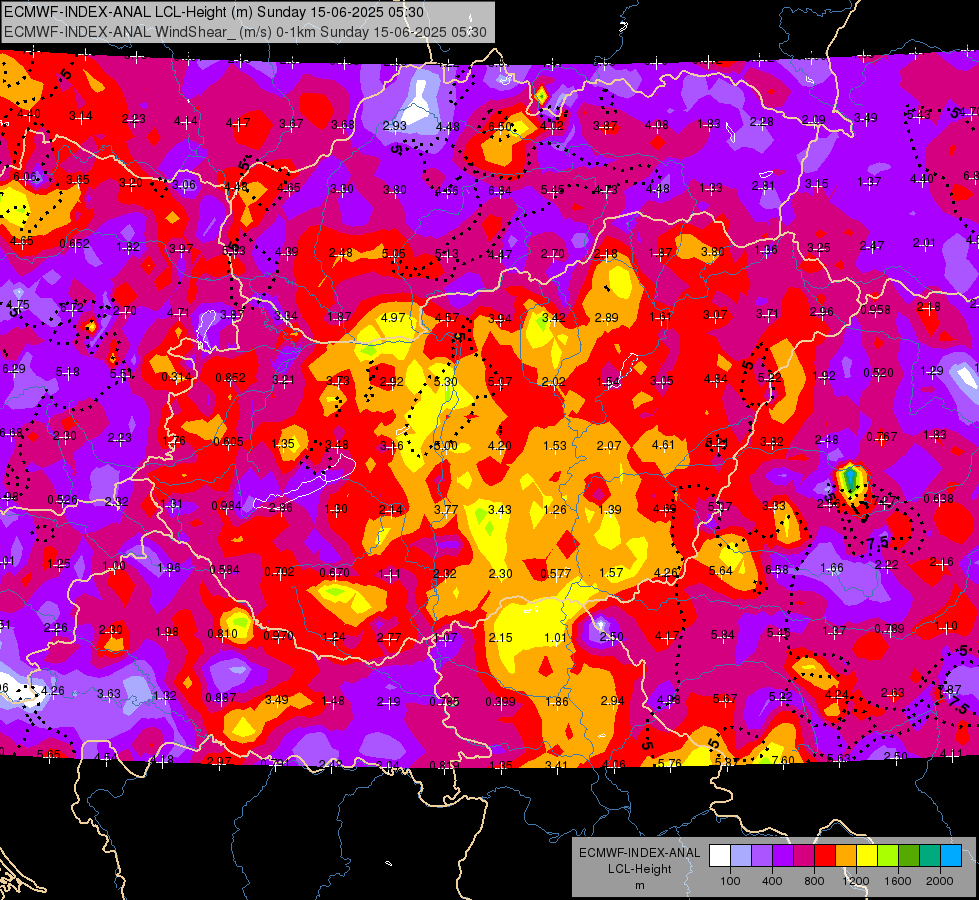Click the legend label 100
Viewport: 979px width, 900px height.
[x=730, y=881]
